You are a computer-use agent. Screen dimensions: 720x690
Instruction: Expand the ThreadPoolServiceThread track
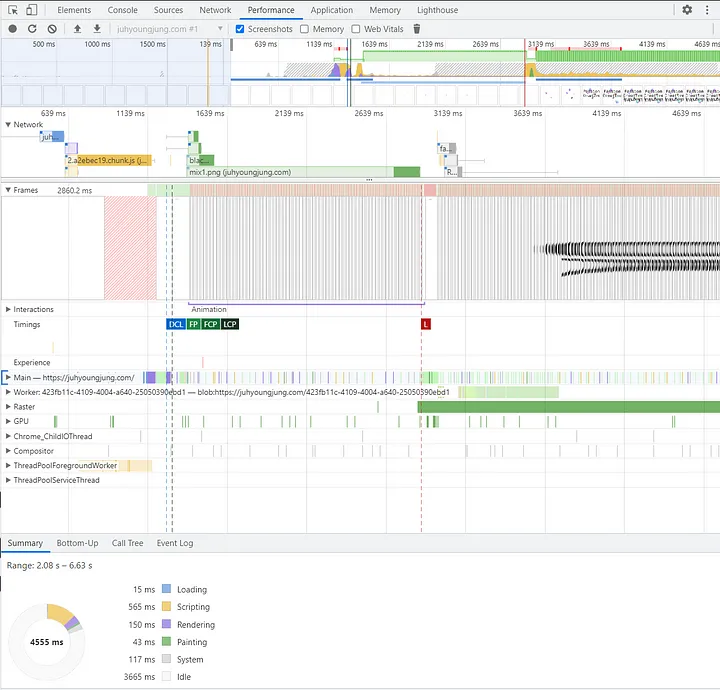(8, 480)
